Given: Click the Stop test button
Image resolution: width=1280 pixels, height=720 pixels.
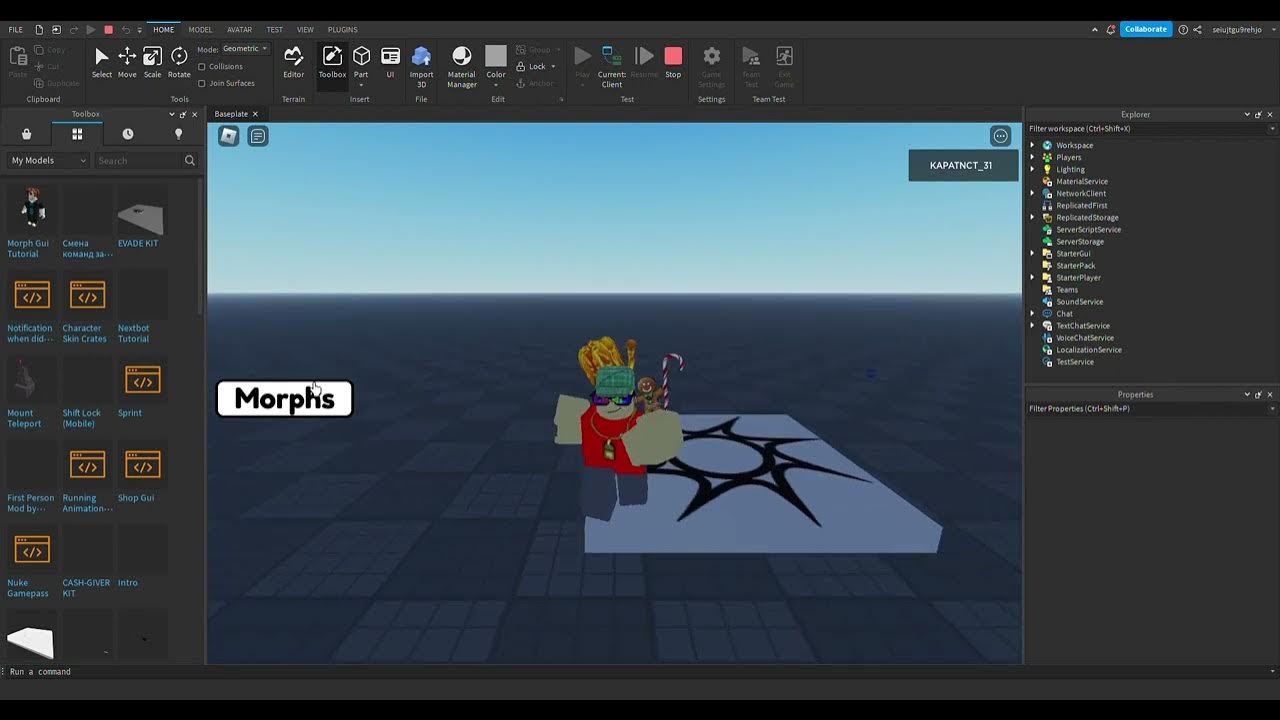Looking at the screenshot, I should 673,62.
